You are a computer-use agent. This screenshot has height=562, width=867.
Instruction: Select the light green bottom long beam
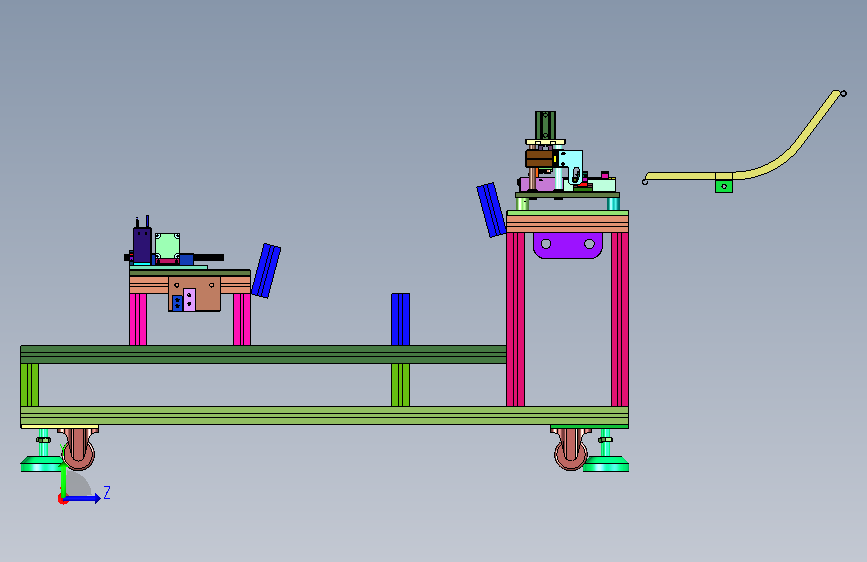324,415
